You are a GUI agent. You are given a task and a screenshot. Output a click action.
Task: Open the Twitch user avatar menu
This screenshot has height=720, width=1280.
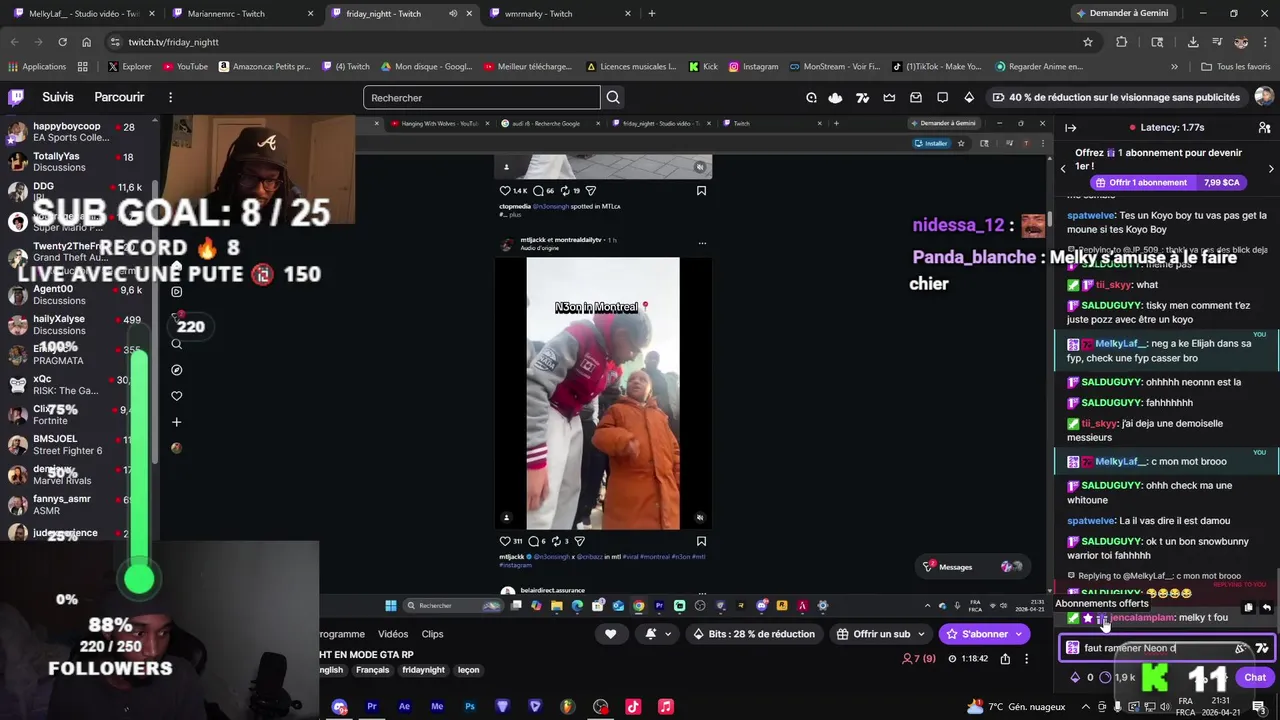click(x=1264, y=97)
